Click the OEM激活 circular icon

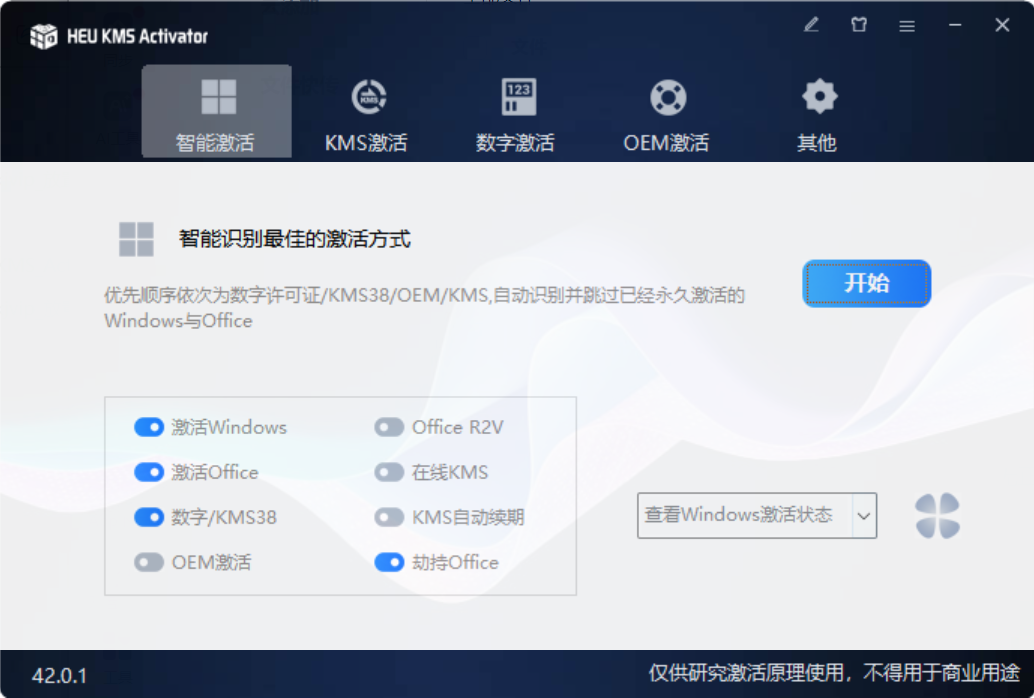point(666,97)
